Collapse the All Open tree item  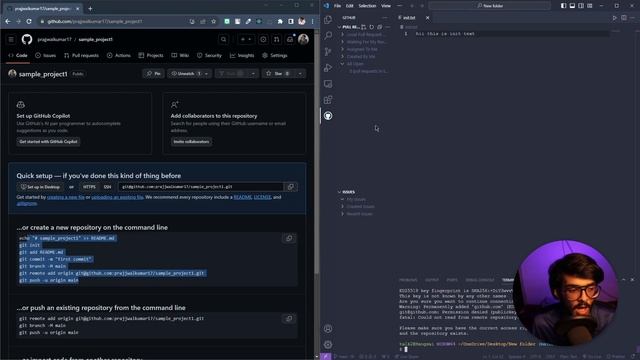pos(342,64)
